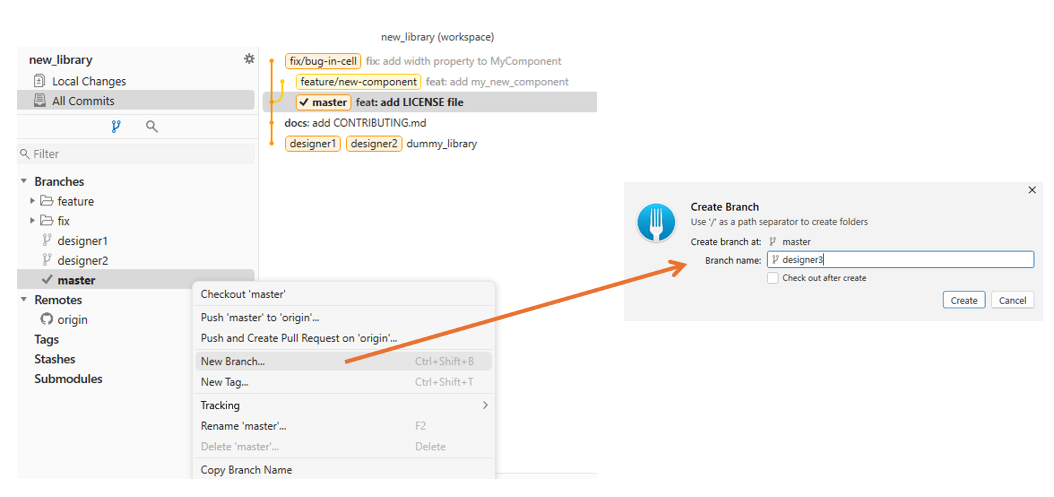
Task: Click branch icon next to master in dialog
Action: (773, 241)
